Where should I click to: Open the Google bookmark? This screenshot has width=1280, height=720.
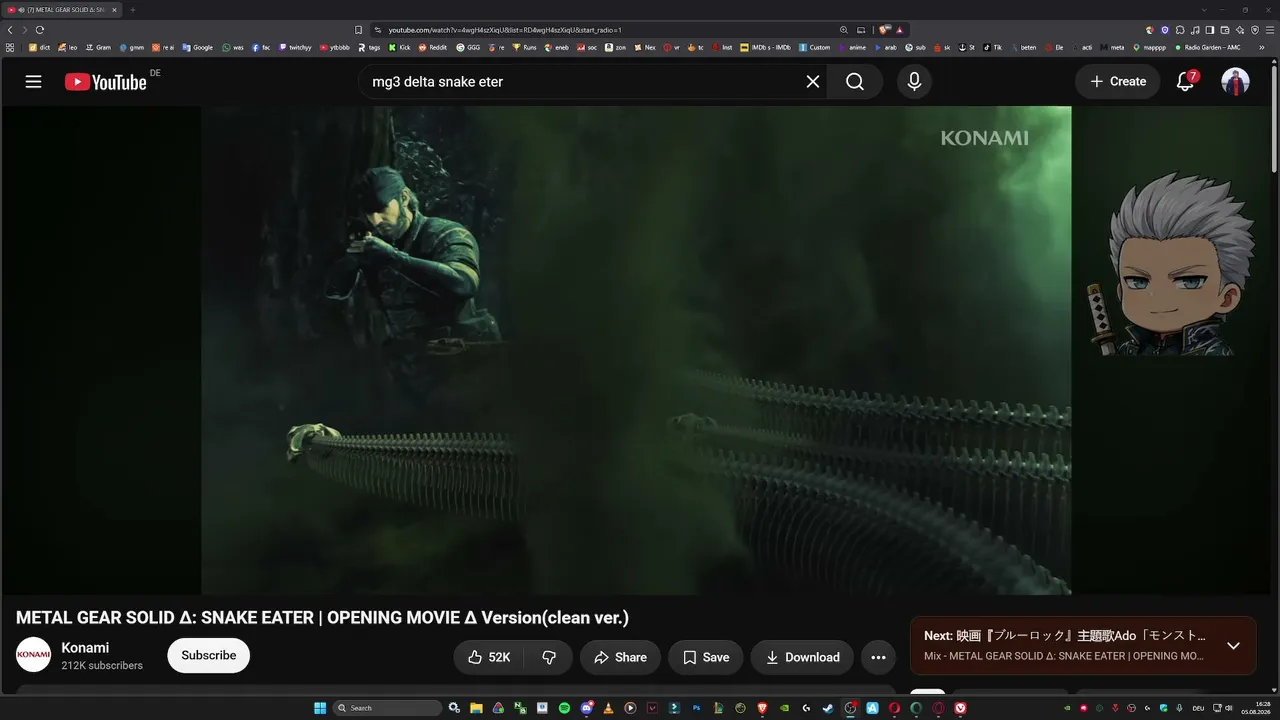pyautogui.click(x=198, y=47)
